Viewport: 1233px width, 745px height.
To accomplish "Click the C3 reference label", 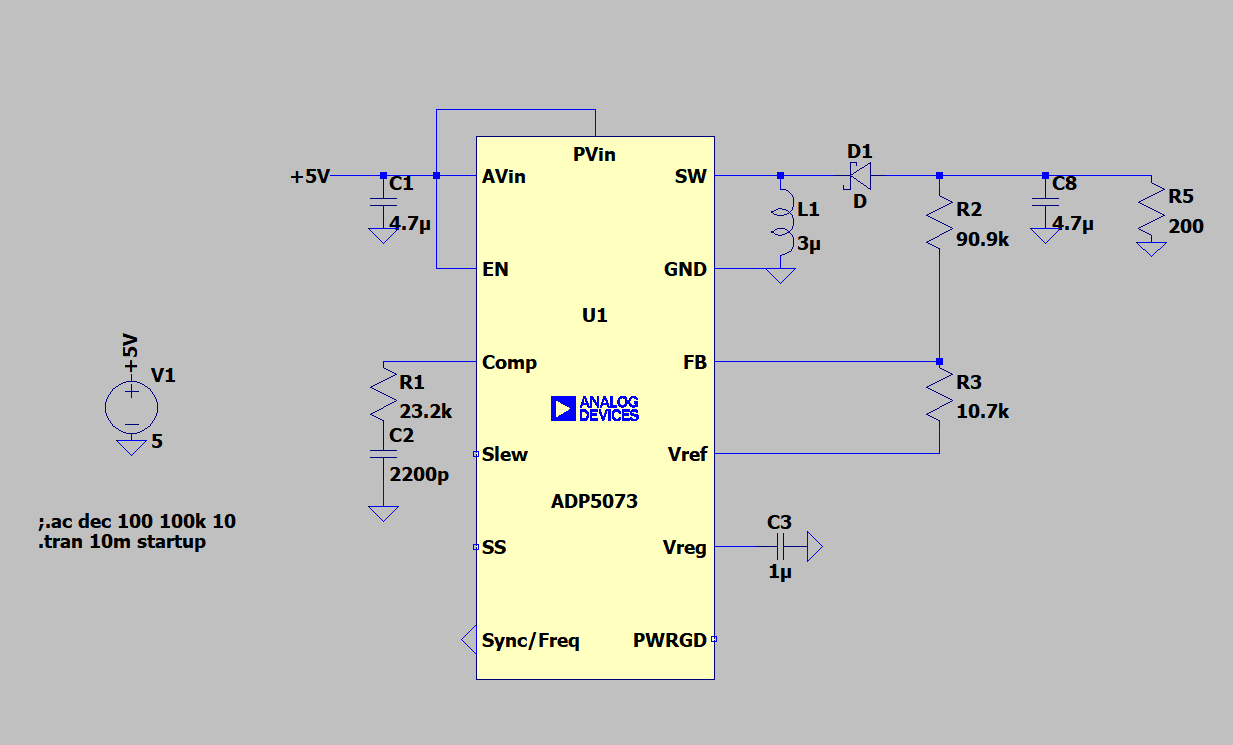I will [779, 523].
